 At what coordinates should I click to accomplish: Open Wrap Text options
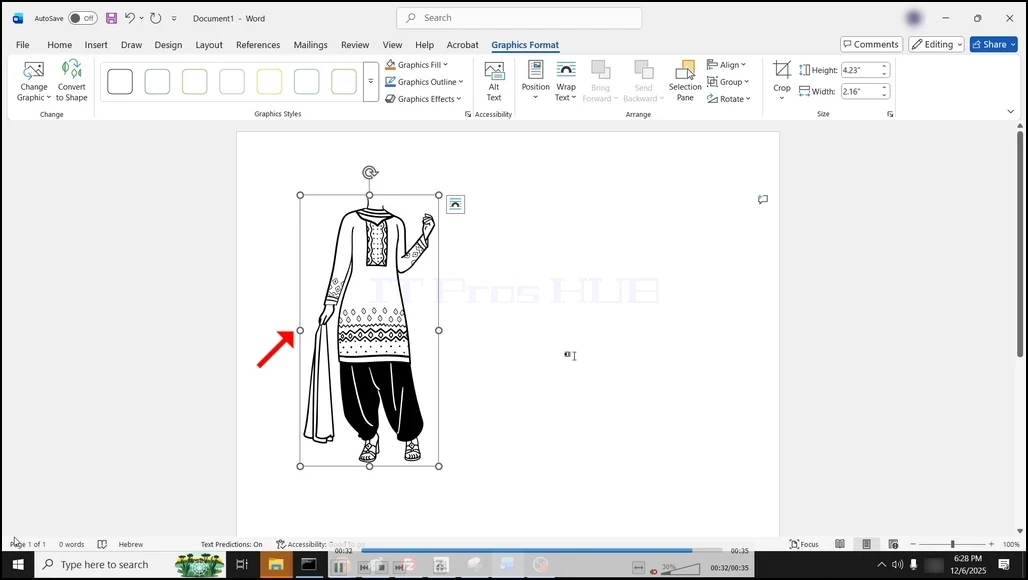click(x=566, y=81)
